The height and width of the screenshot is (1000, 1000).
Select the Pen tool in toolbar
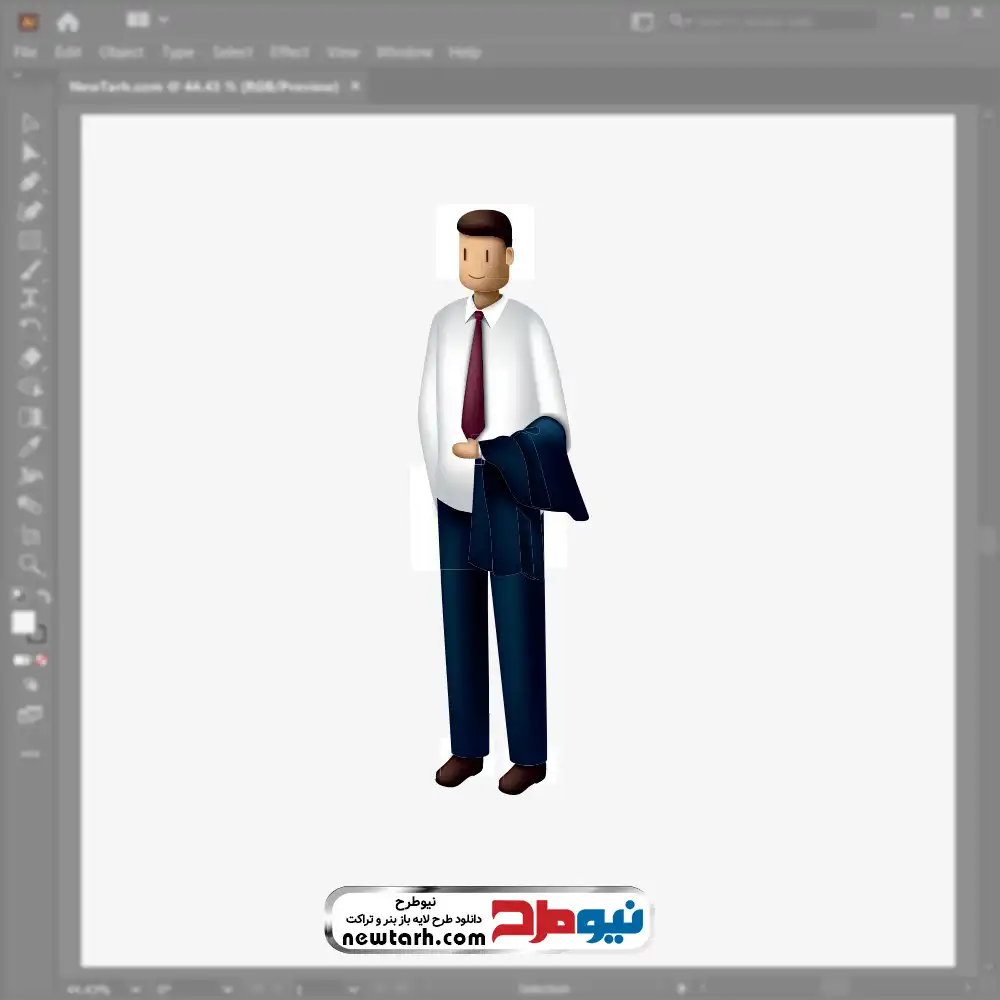[x=30, y=182]
